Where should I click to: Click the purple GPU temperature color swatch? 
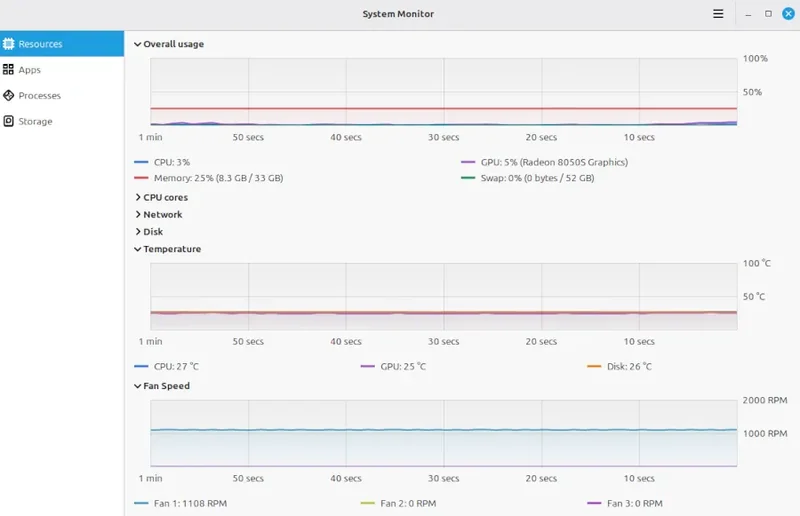coord(367,366)
